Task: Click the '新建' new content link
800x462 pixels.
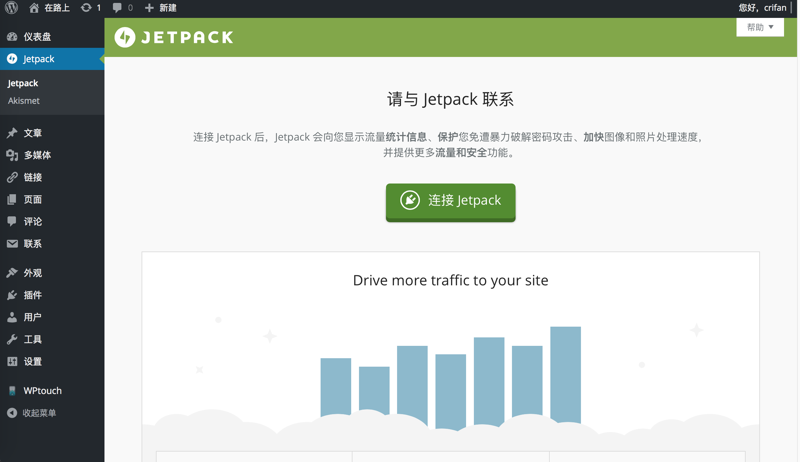Action: pos(168,8)
